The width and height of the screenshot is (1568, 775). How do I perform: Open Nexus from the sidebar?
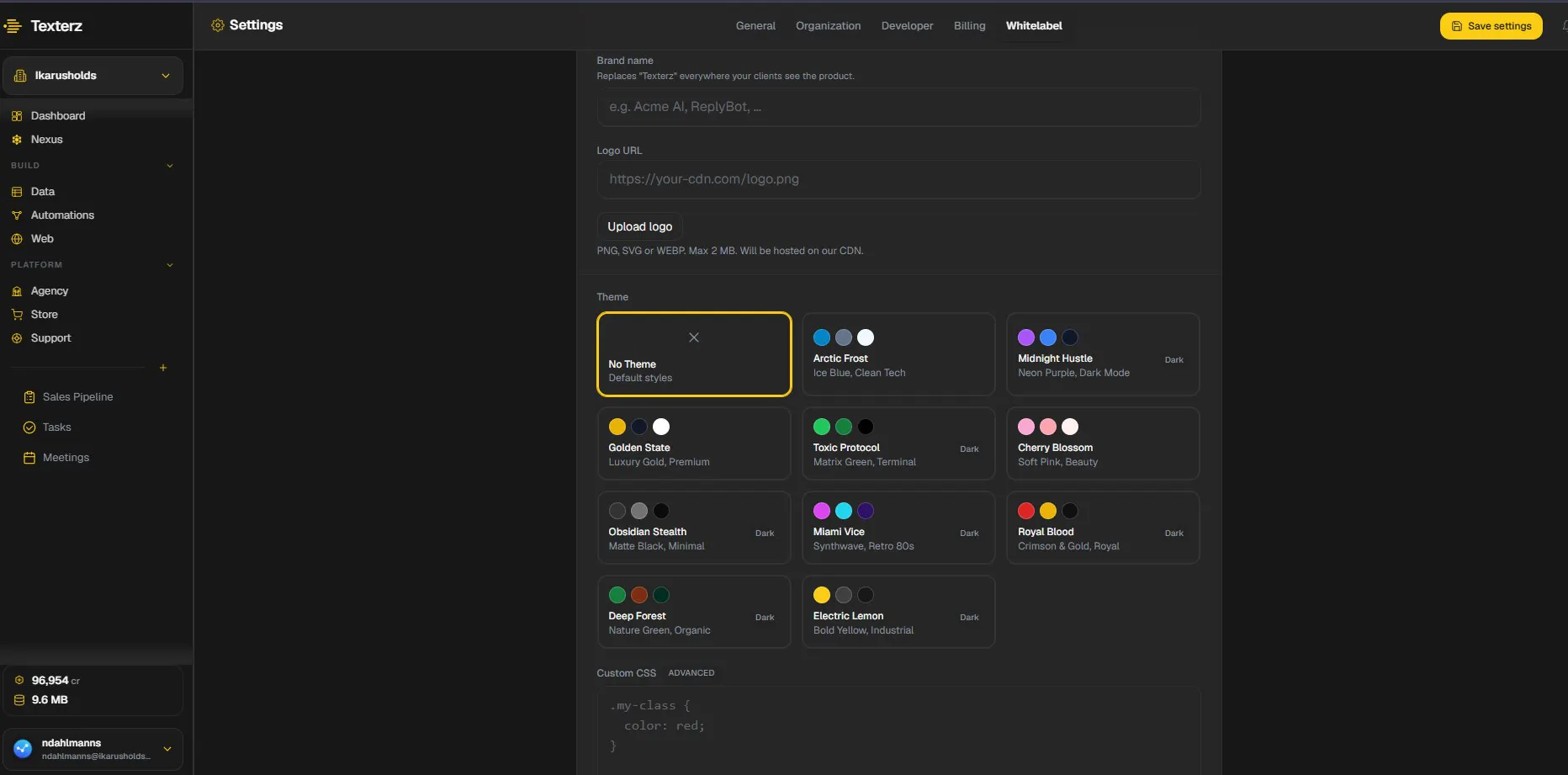point(47,140)
